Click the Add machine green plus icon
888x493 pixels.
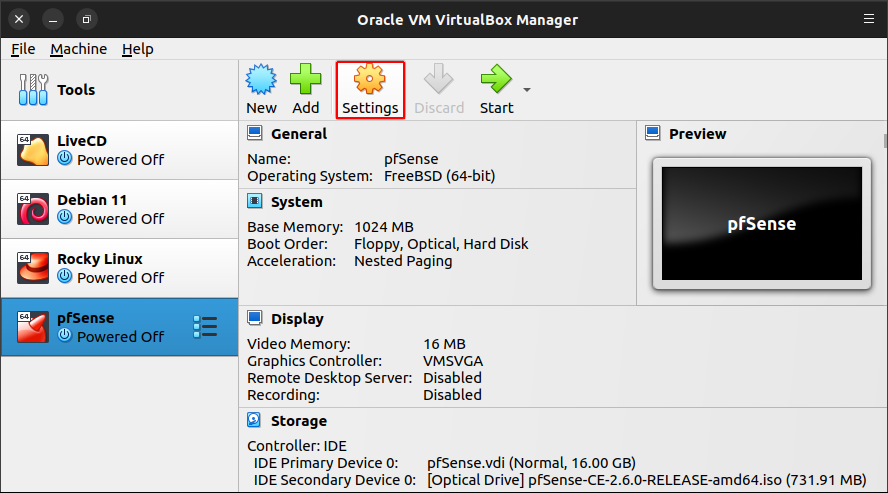(306, 79)
